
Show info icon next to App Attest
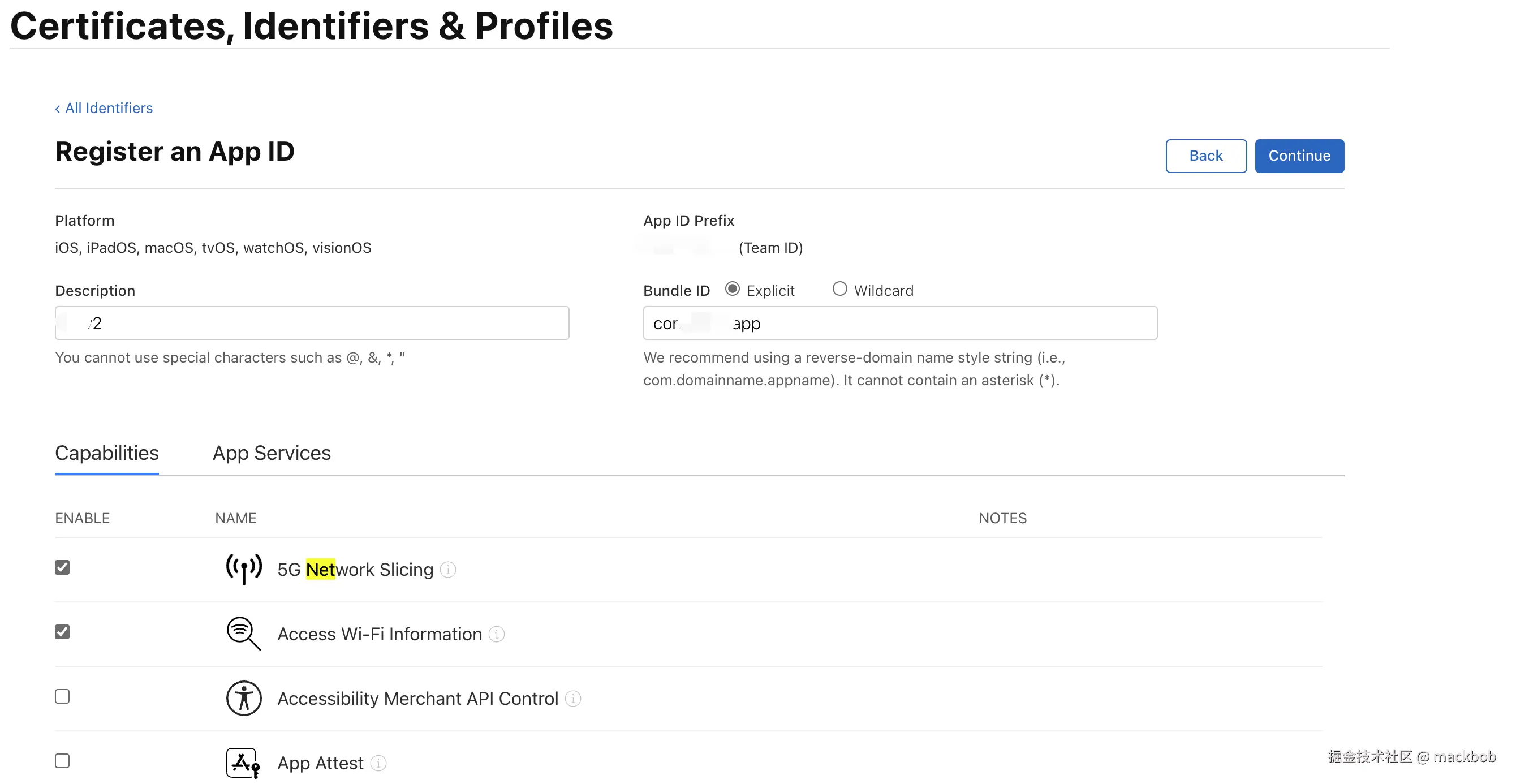(x=378, y=763)
